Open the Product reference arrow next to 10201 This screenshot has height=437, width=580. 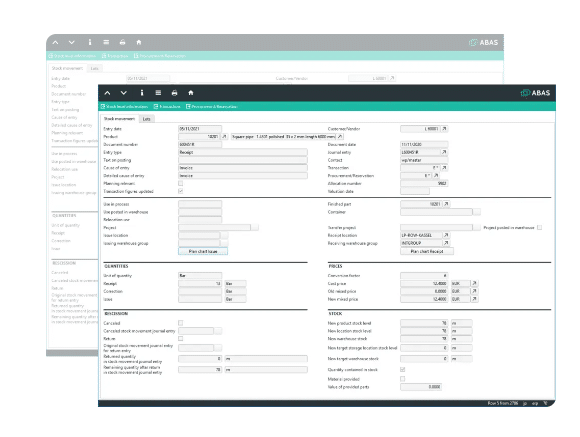coord(224,137)
